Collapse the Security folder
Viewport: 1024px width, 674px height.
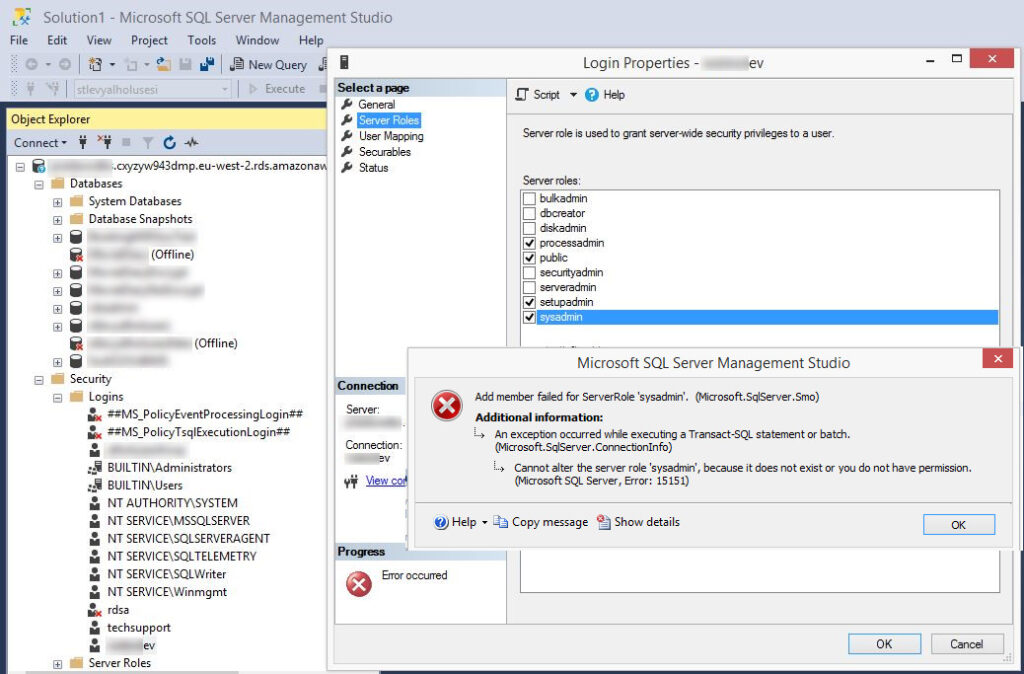(x=39, y=380)
